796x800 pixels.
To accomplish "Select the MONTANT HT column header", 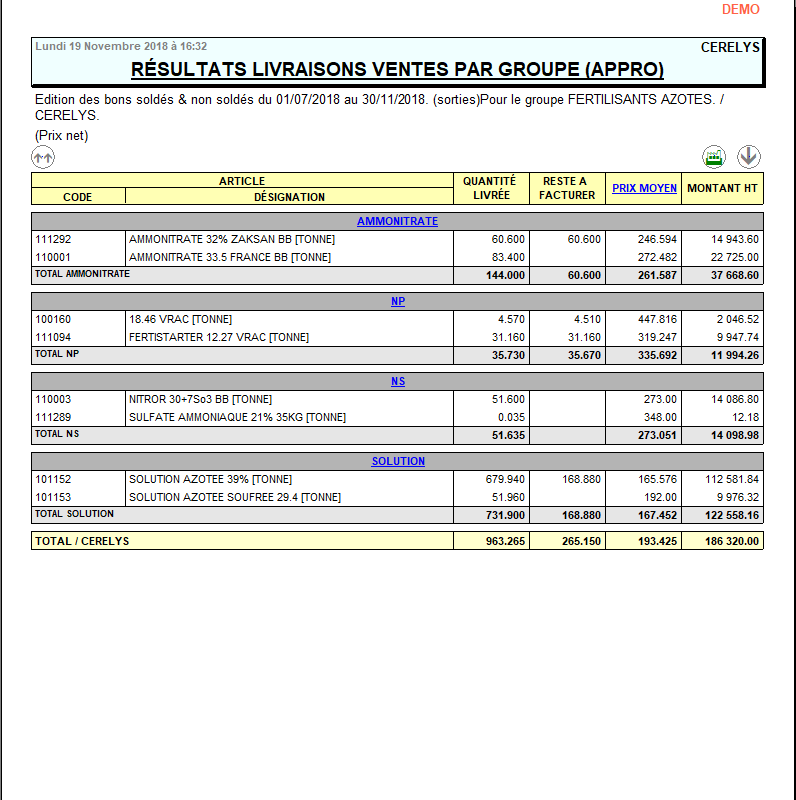I will (722, 188).
